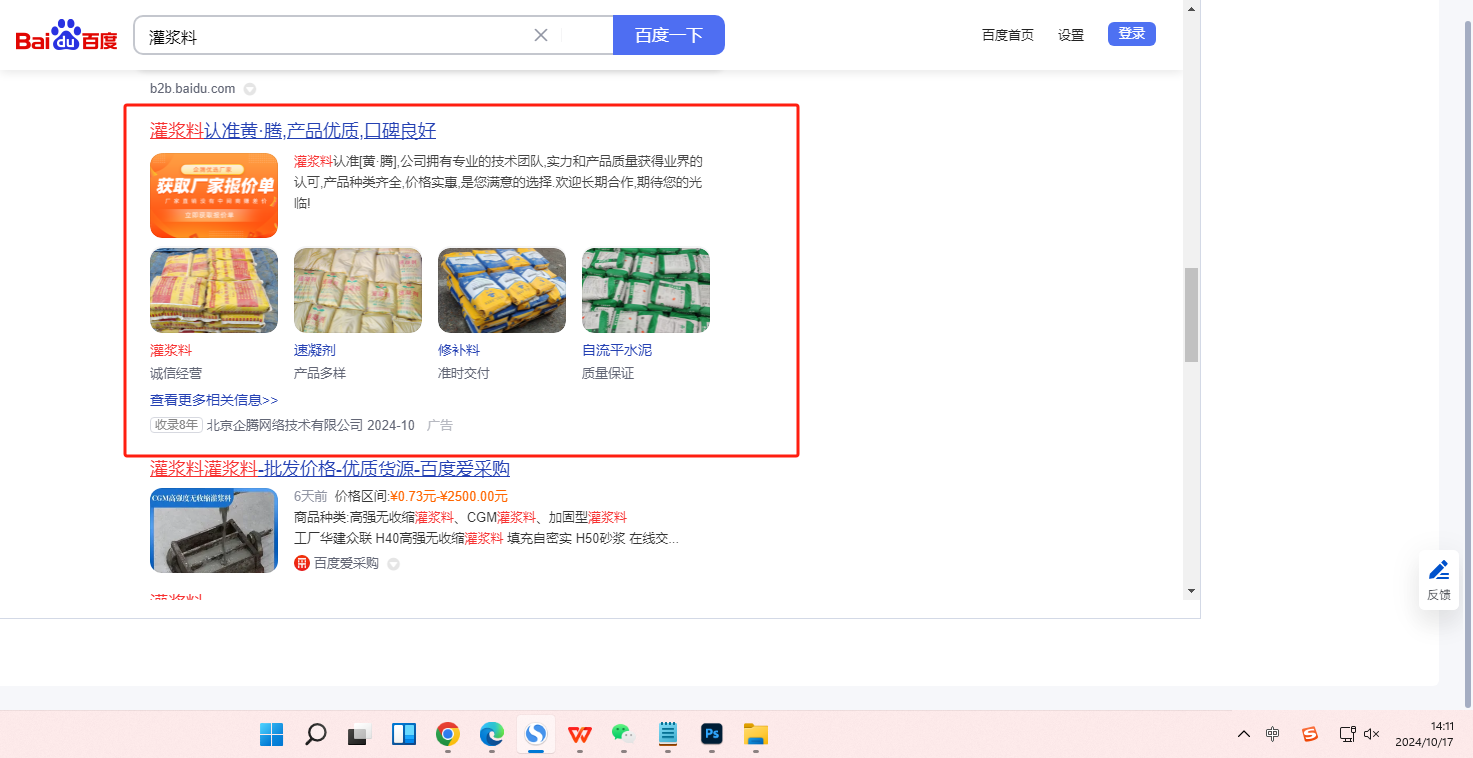
Task: Click the price range ¥0.73元-¥2500.00元
Action: coord(449,496)
